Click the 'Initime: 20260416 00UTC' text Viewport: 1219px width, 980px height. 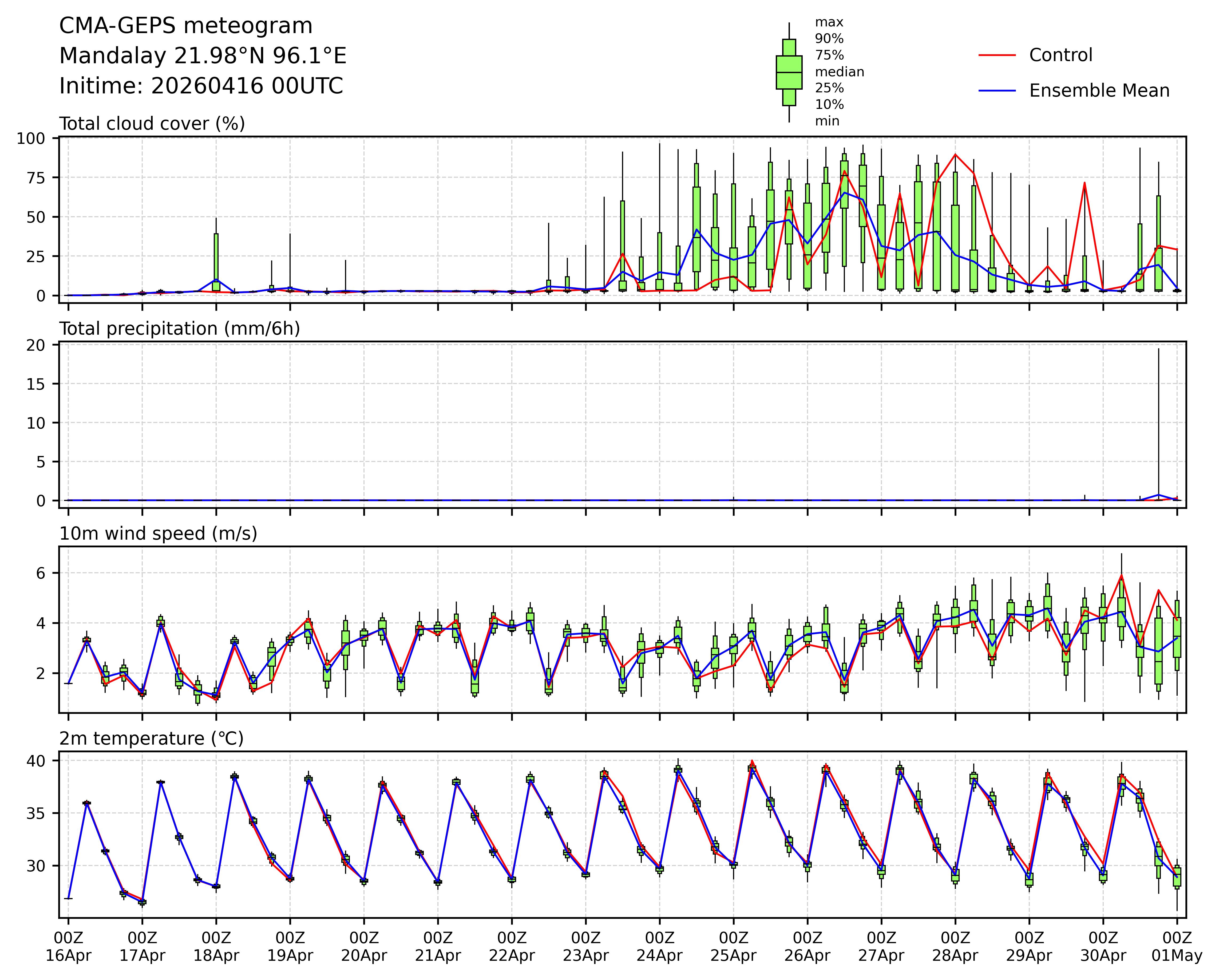201,86
